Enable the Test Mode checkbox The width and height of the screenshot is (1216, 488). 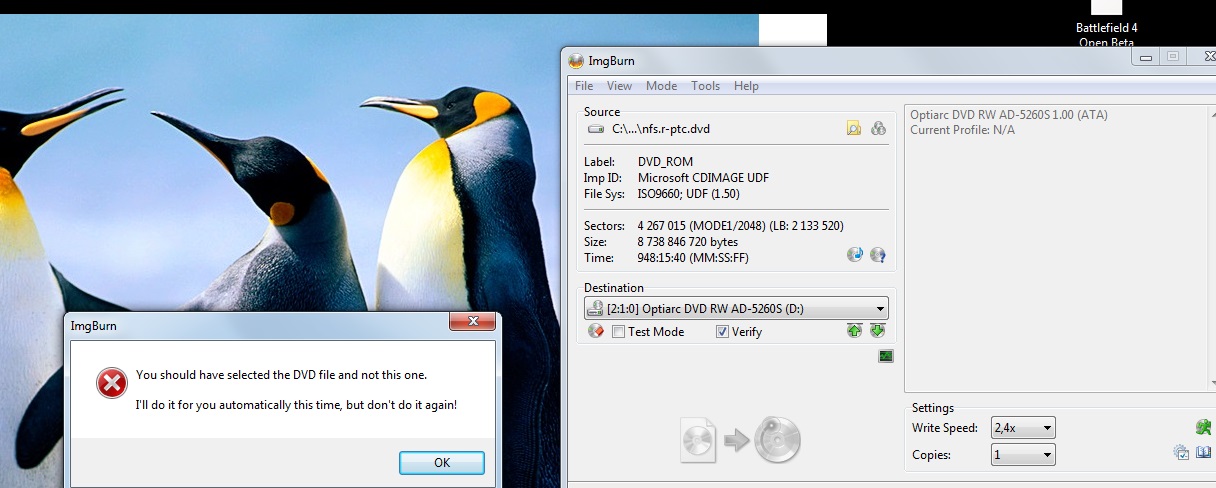pos(619,332)
